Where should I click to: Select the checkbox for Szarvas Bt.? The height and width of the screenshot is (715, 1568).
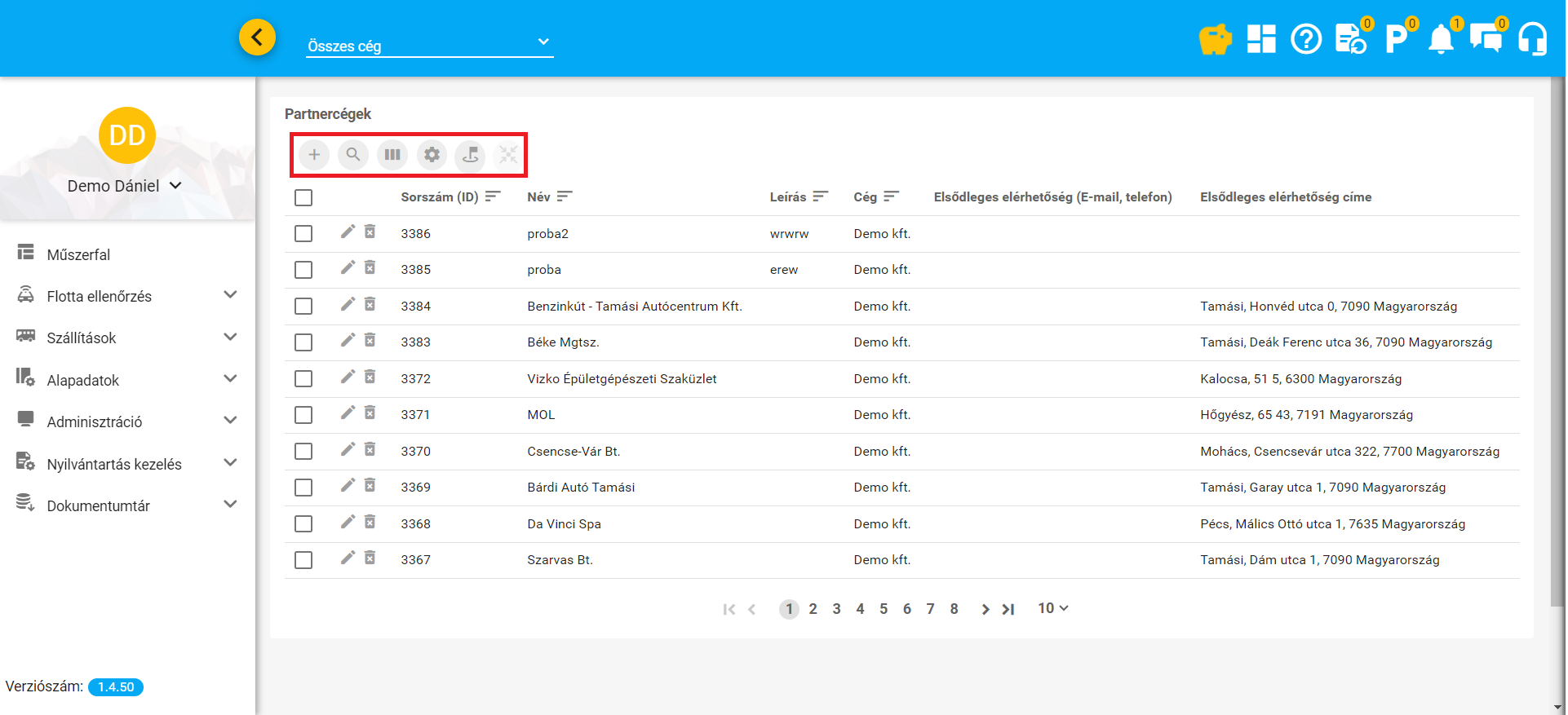pyautogui.click(x=303, y=560)
